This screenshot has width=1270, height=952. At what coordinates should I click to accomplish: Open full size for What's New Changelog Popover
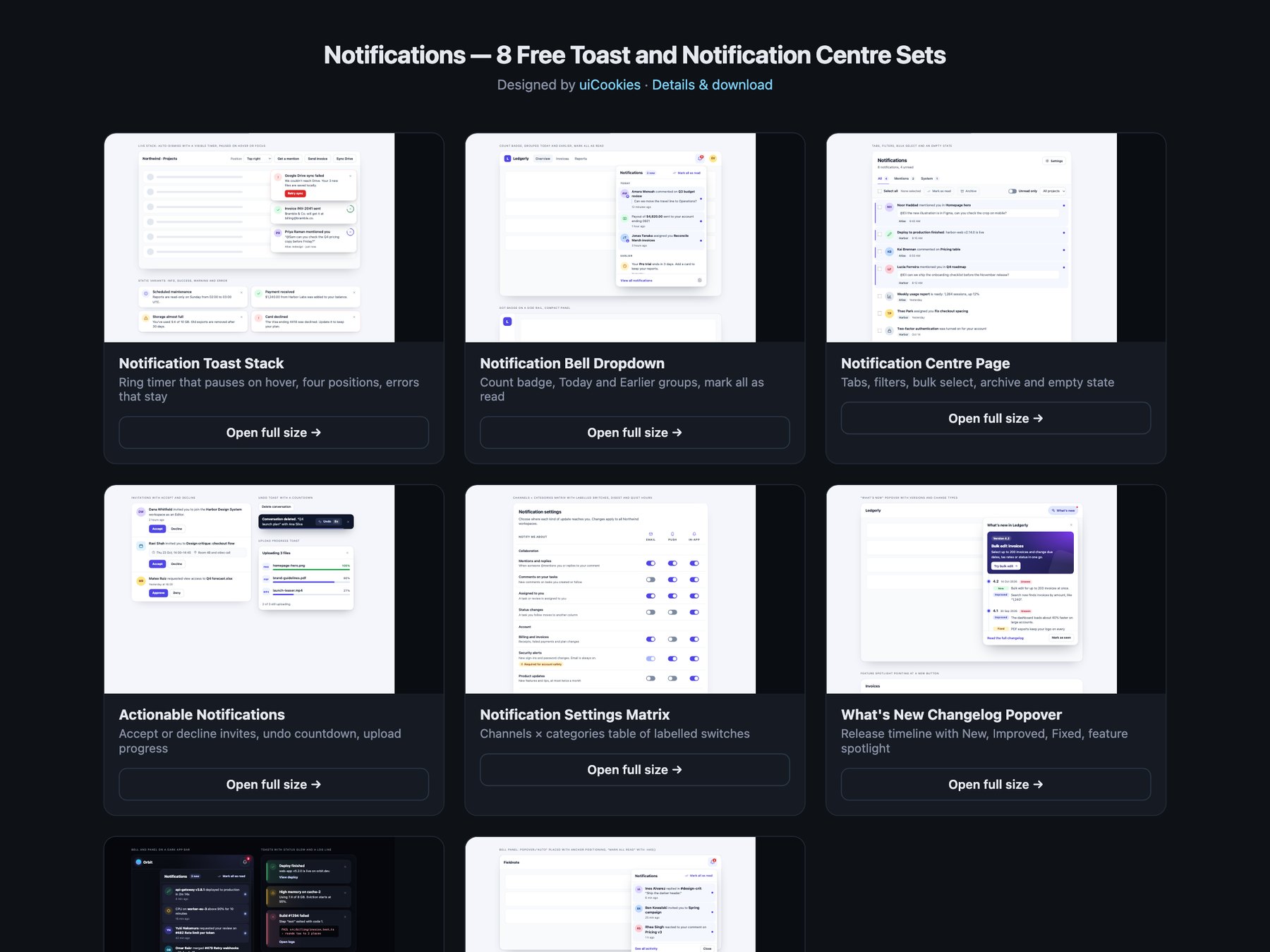click(996, 784)
